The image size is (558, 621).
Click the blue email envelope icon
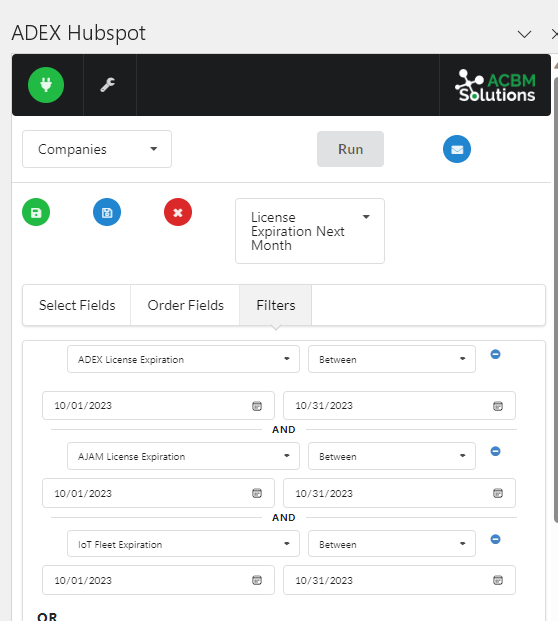[457, 149]
